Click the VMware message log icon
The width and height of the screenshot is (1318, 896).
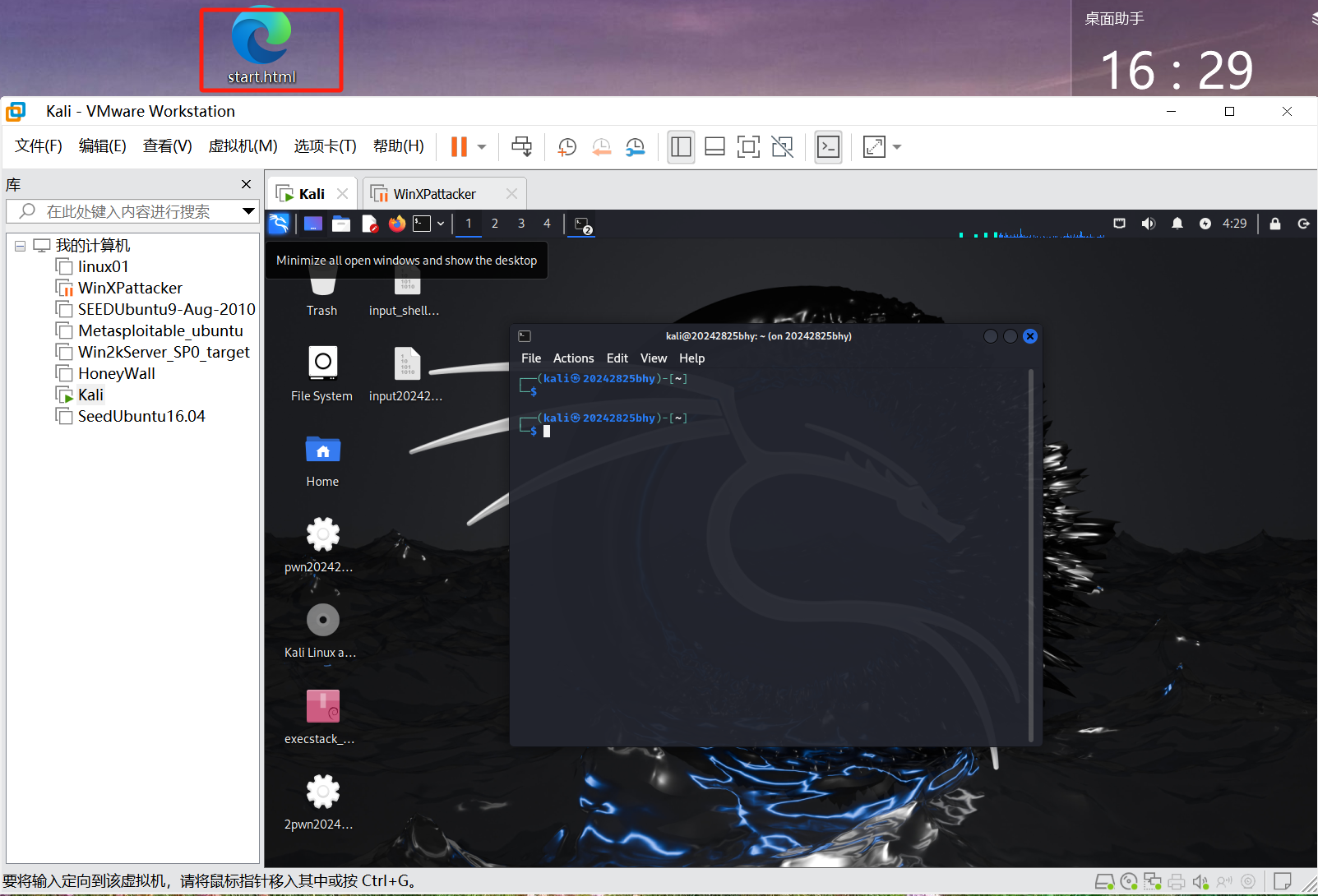[x=1282, y=882]
